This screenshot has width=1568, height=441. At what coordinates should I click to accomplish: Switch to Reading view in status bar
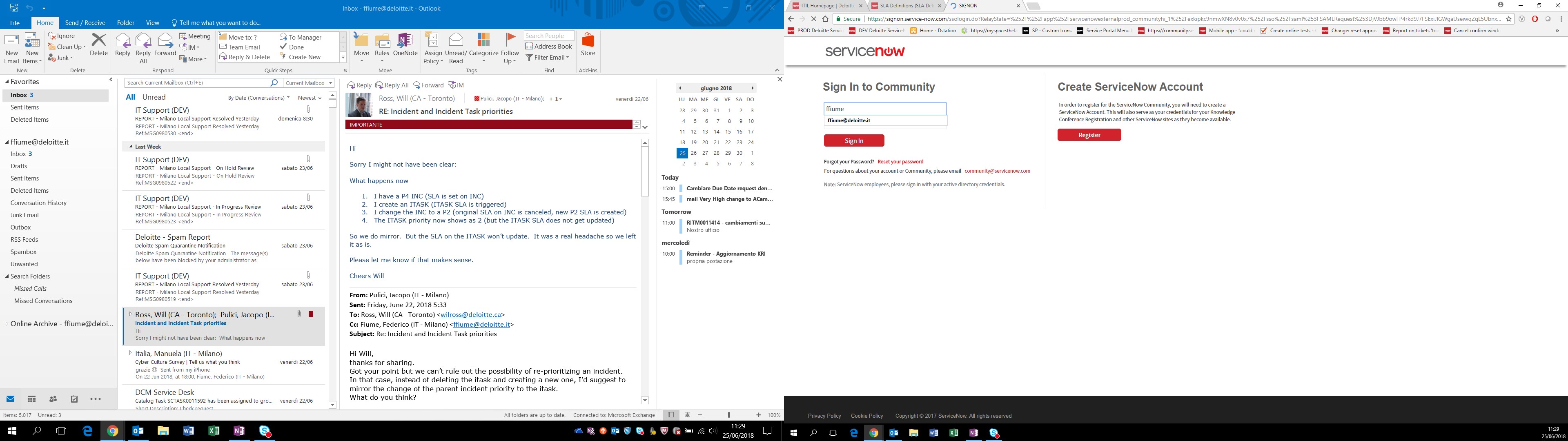coord(687,415)
